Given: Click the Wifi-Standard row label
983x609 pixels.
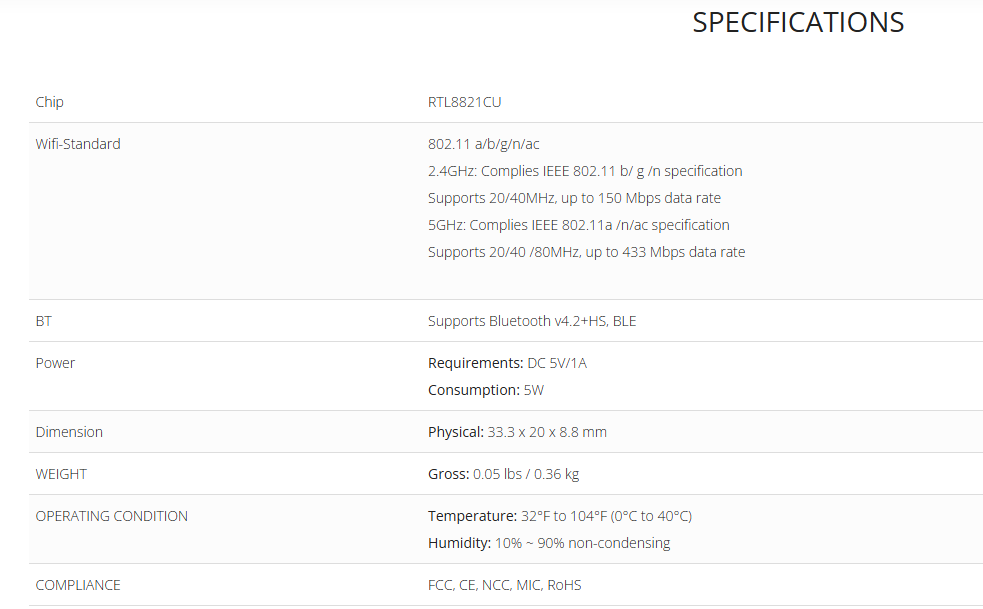Looking at the screenshot, I should [78, 144].
